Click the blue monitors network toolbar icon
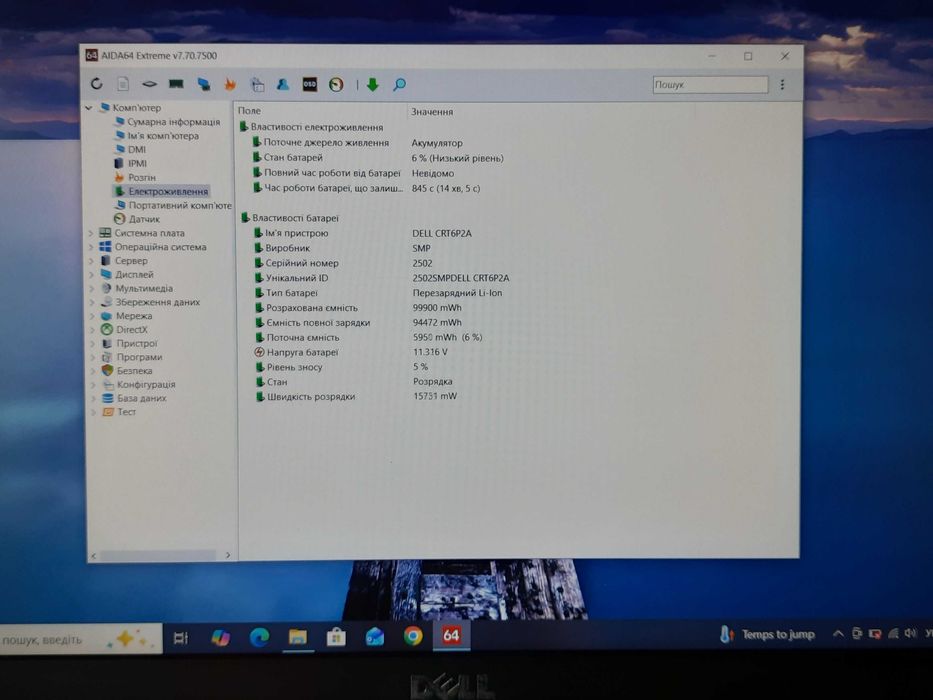This screenshot has height=700, width=933. pos(203,84)
